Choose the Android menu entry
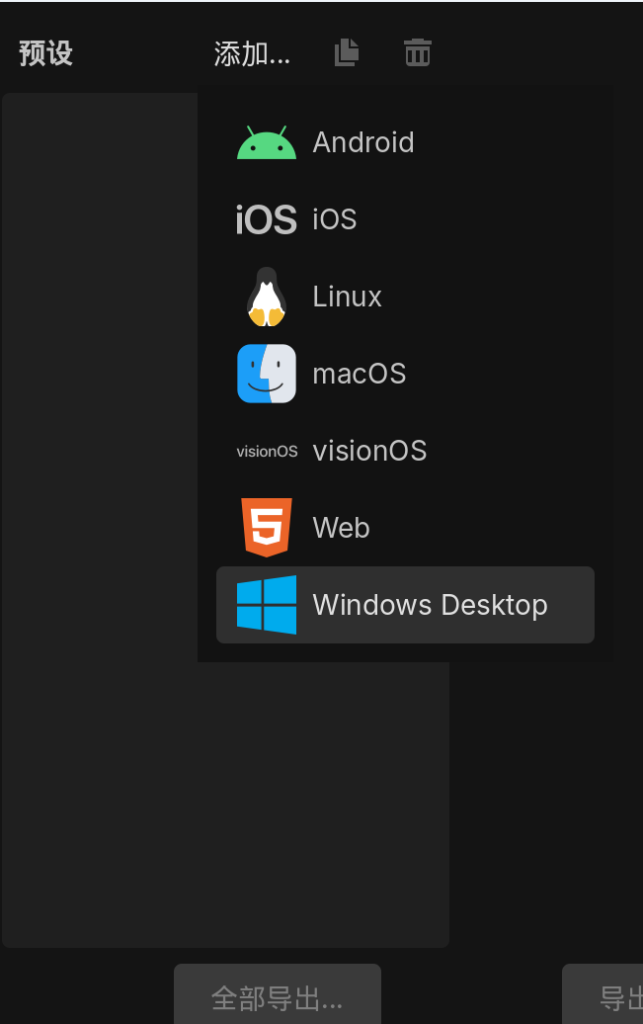 click(363, 143)
